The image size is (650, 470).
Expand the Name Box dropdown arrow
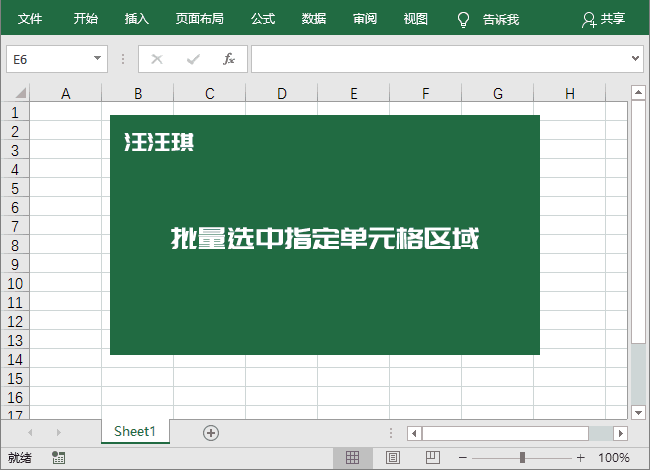click(x=97, y=58)
